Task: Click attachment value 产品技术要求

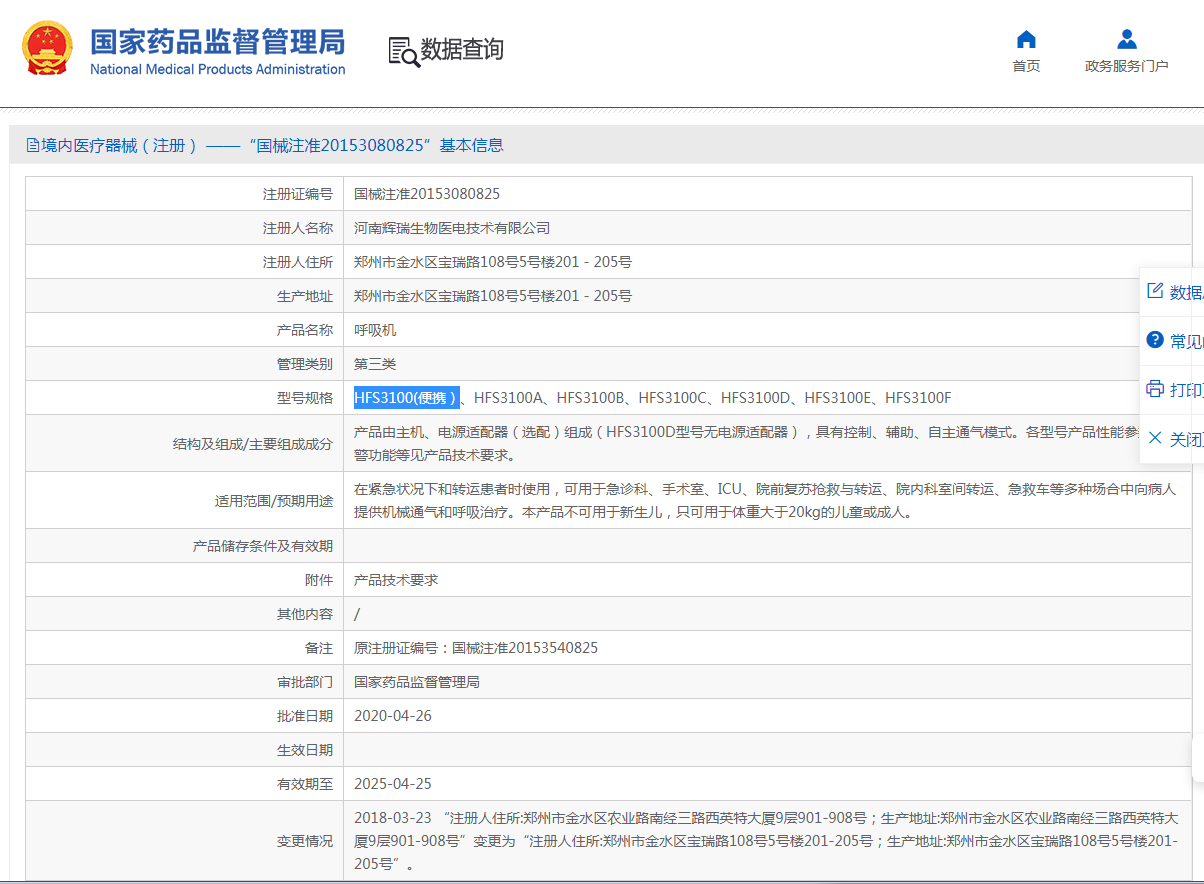Action: 396,580
